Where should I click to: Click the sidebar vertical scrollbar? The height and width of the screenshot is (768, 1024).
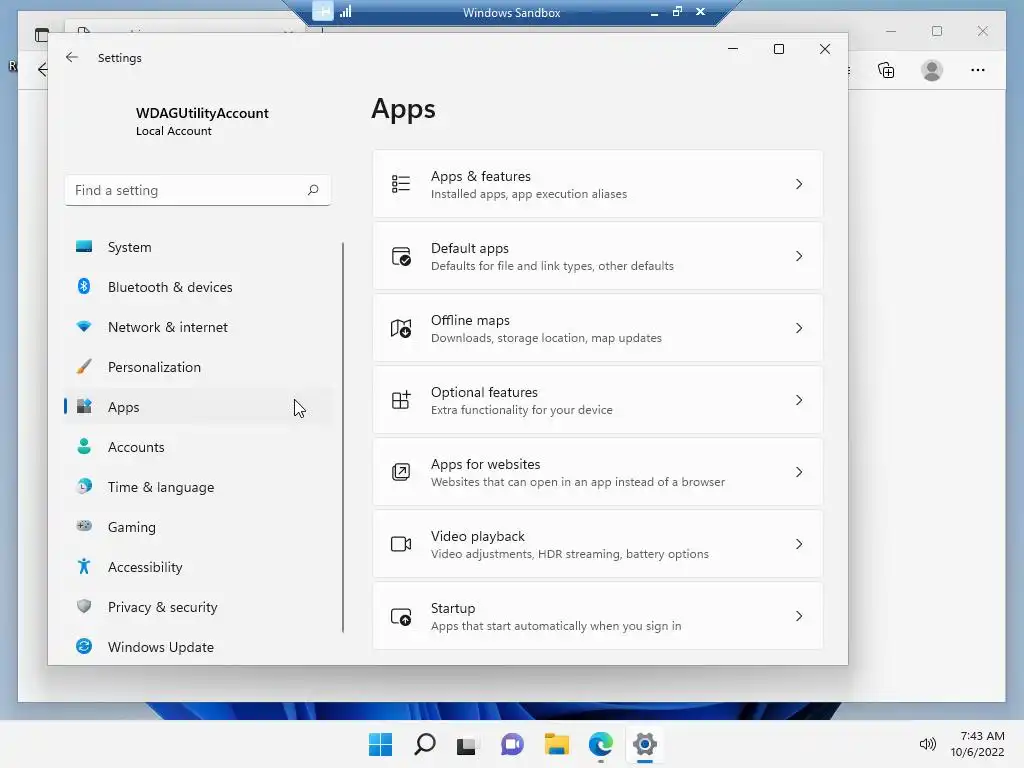coord(343,438)
